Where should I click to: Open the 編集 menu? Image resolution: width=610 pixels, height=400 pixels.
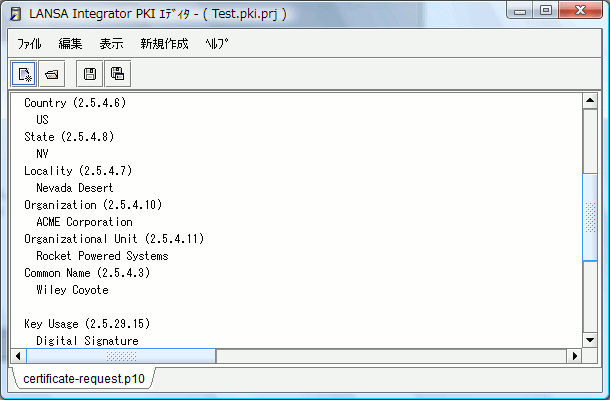[70, 44]
